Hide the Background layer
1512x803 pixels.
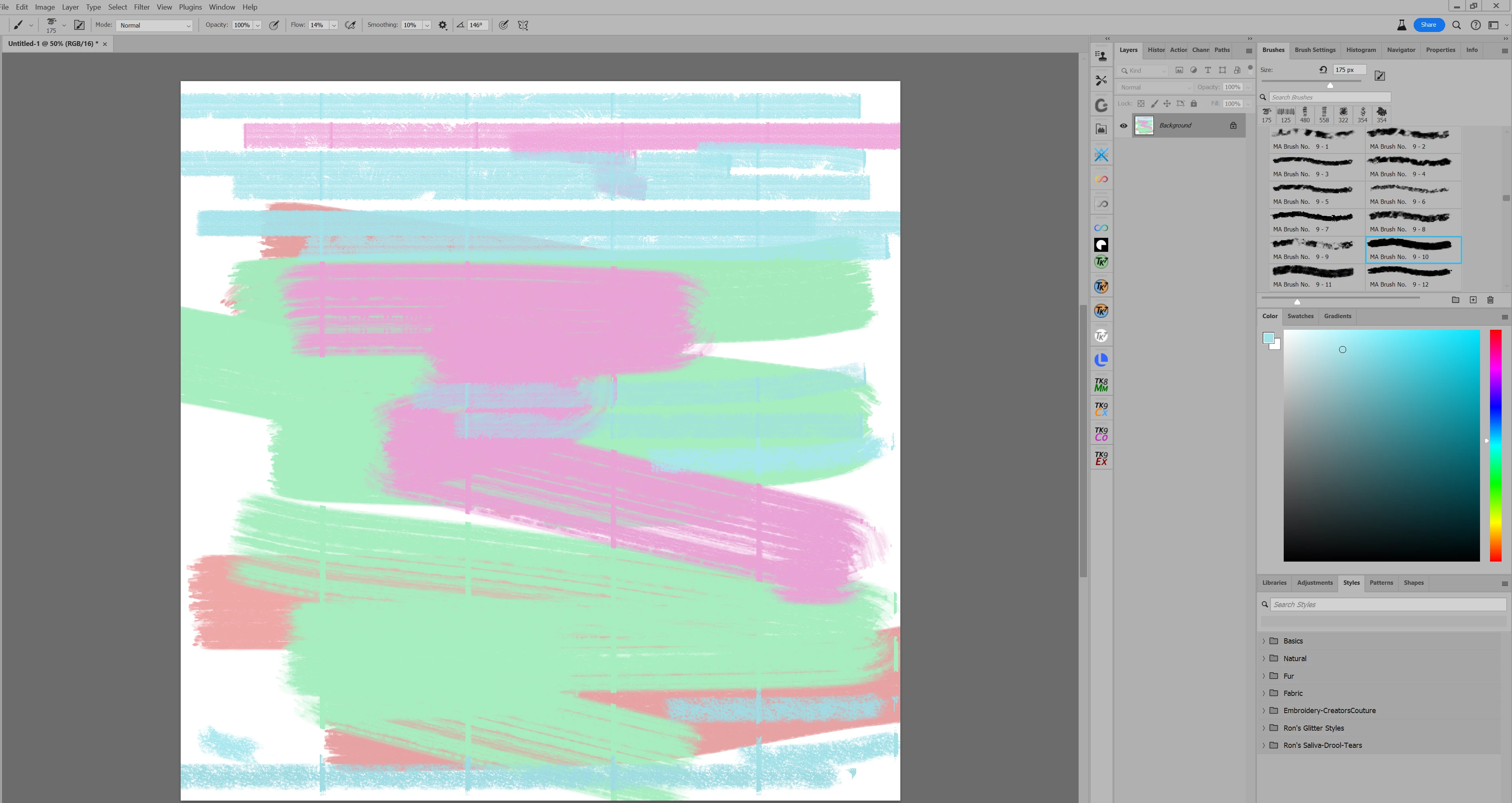1123,126
